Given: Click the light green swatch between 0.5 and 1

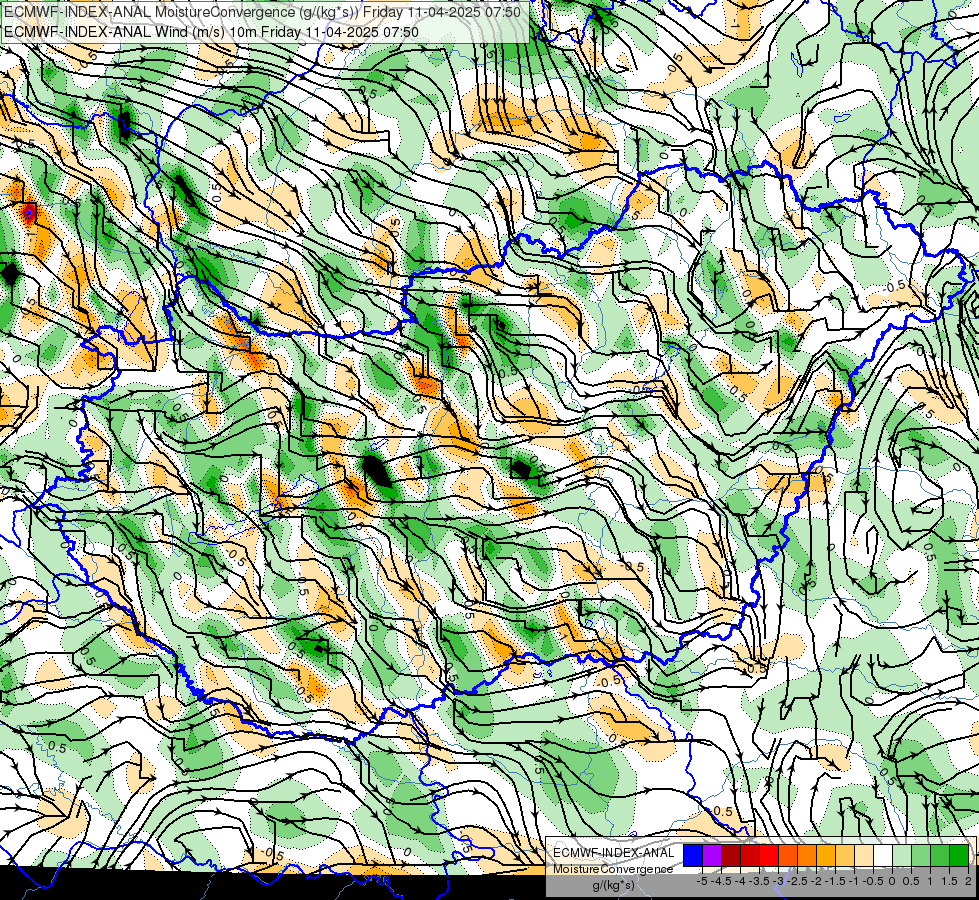Looking at the screenshot, I should point(921,855).
